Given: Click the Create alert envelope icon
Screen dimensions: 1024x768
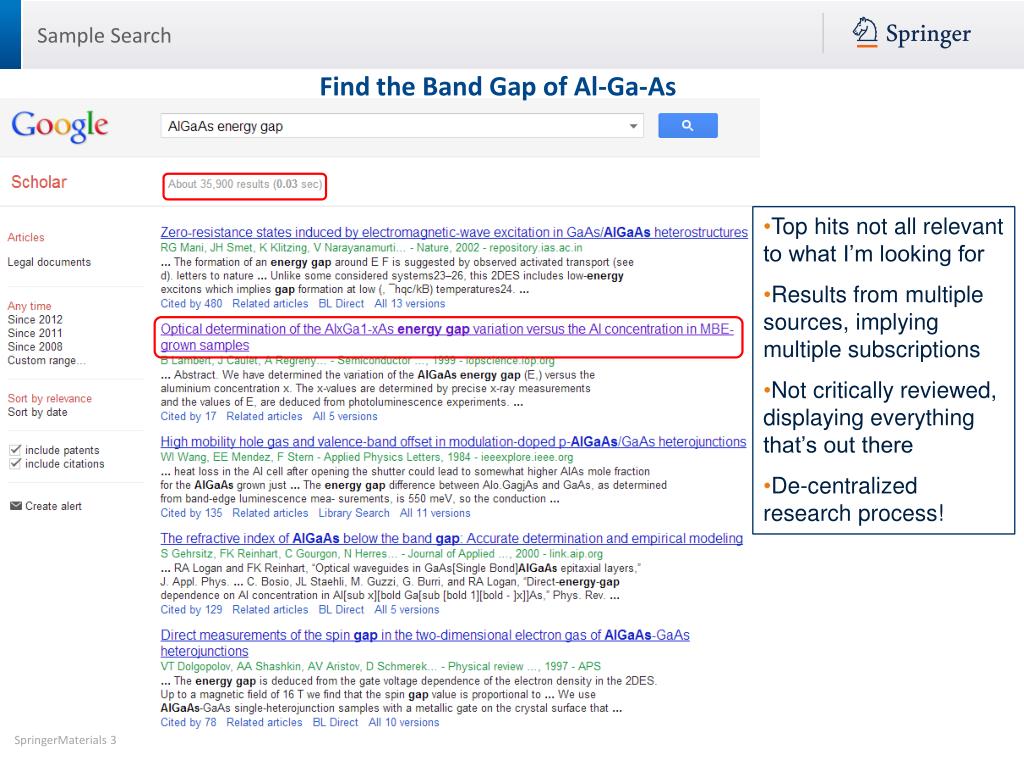Looking at the screenshot, I should [x=16, y=506].
